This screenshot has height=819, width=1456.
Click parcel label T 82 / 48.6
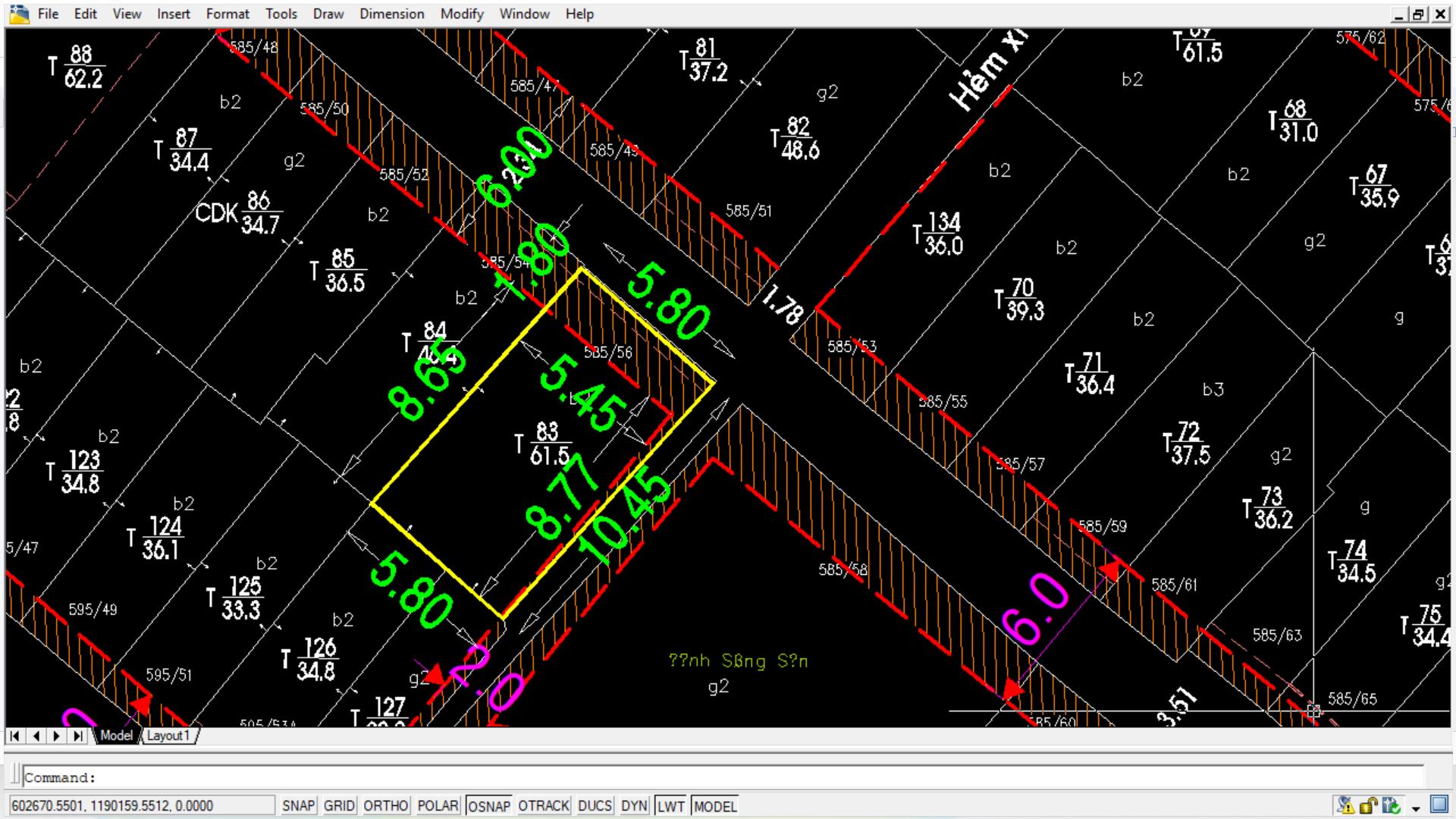[795, 138]
